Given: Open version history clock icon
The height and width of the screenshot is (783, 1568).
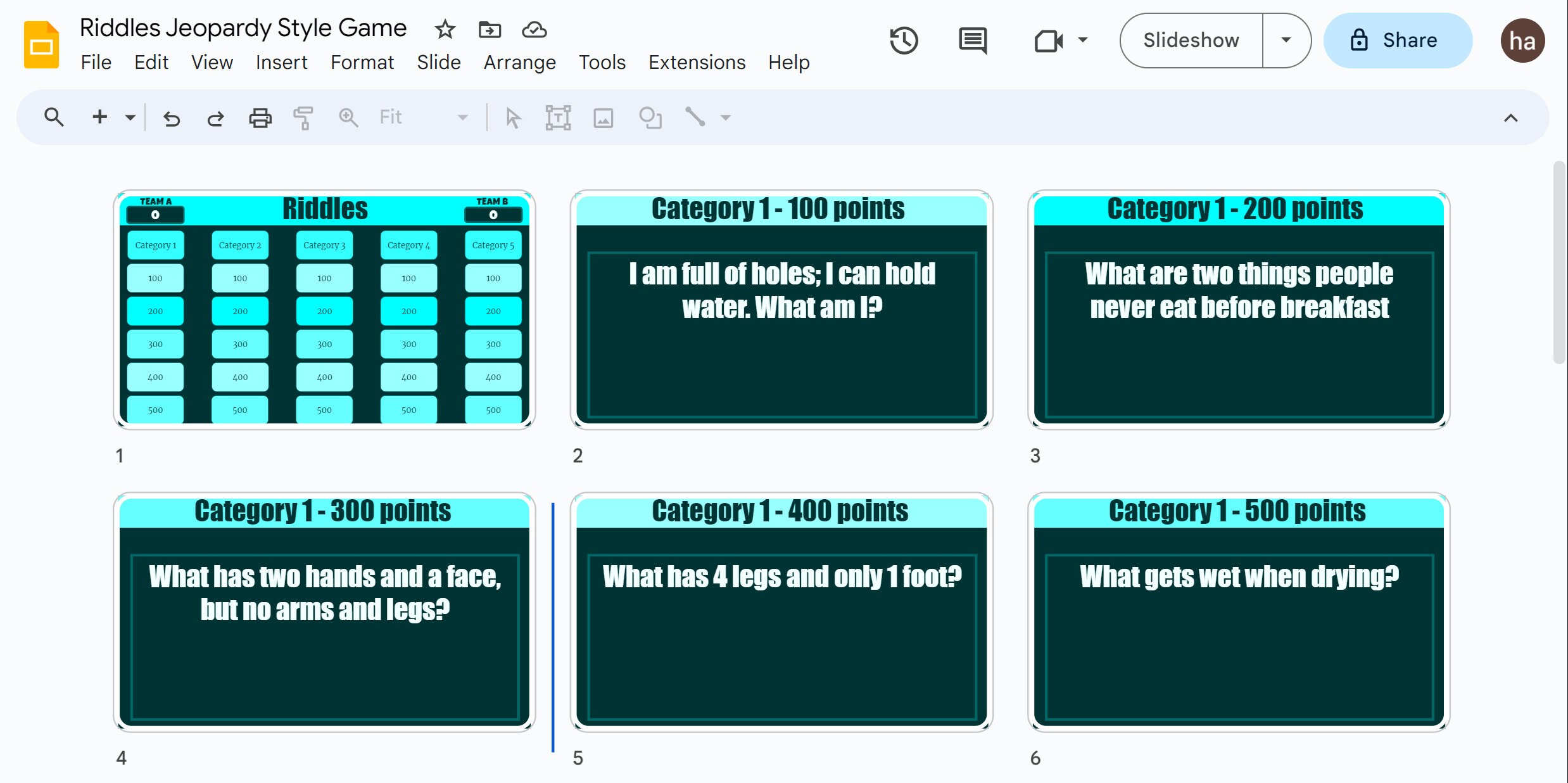Looking at the screenshot, I should pos(904,40).
